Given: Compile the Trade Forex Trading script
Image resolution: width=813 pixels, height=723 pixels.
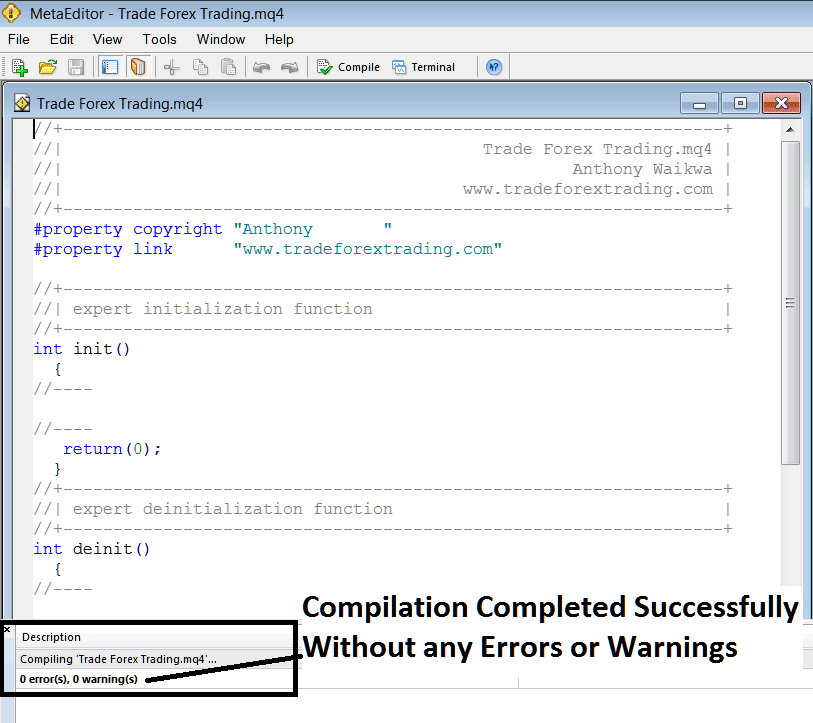Looking at the screenshot, I should (x=347, y=66).
